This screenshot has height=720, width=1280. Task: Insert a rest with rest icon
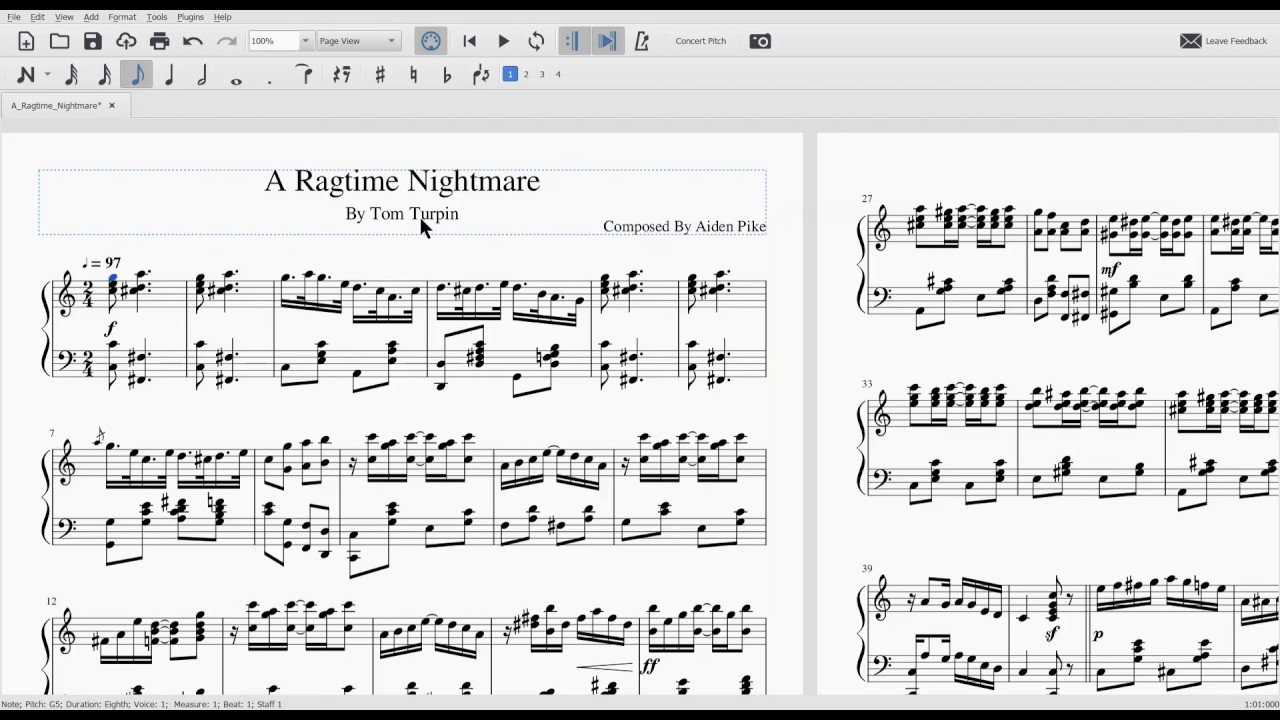click(x=342, y=74)
